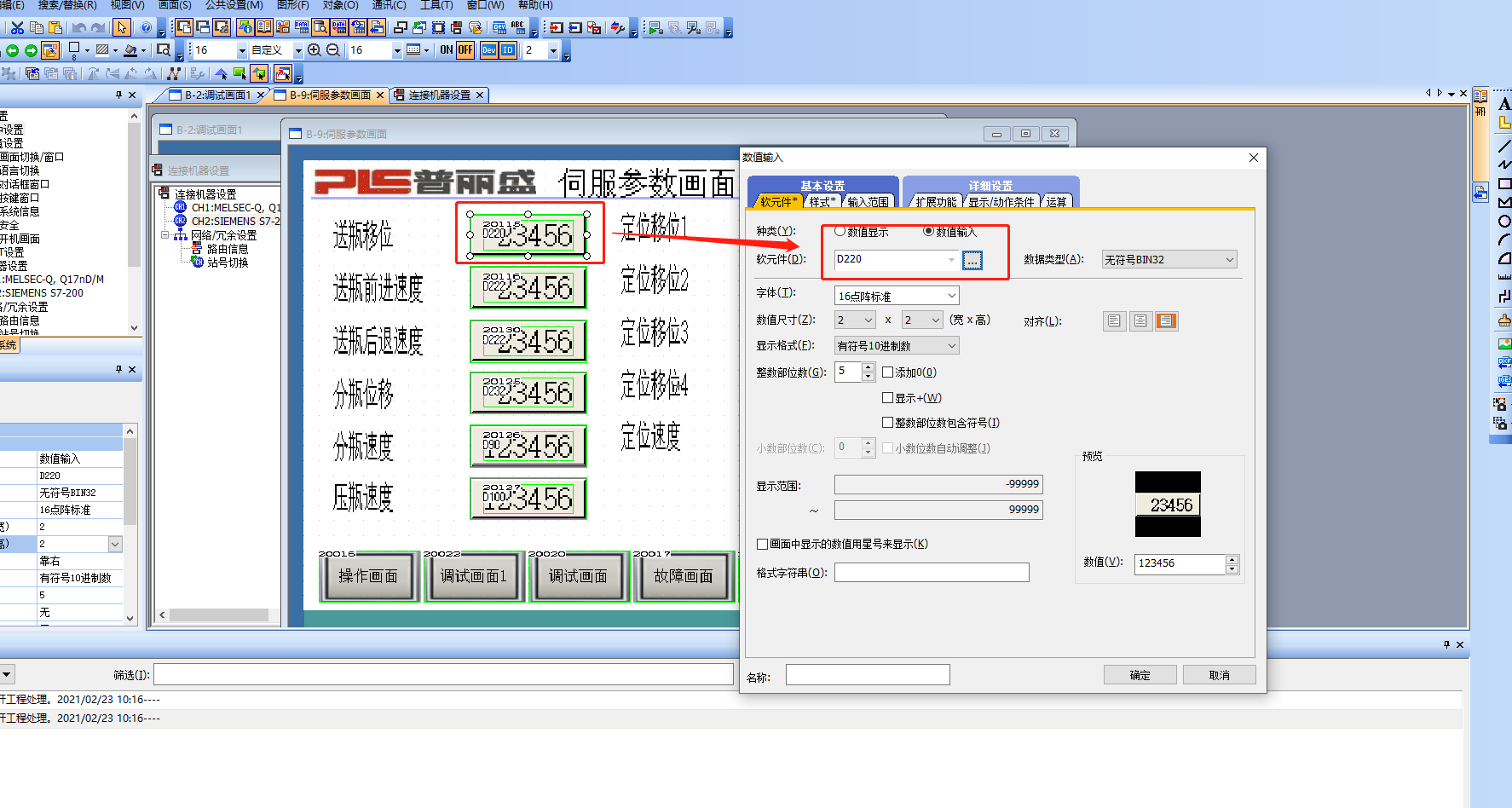Screen dimensions: 1512x808
Task: Click the image import picture icon
Action: [1504, 343]
